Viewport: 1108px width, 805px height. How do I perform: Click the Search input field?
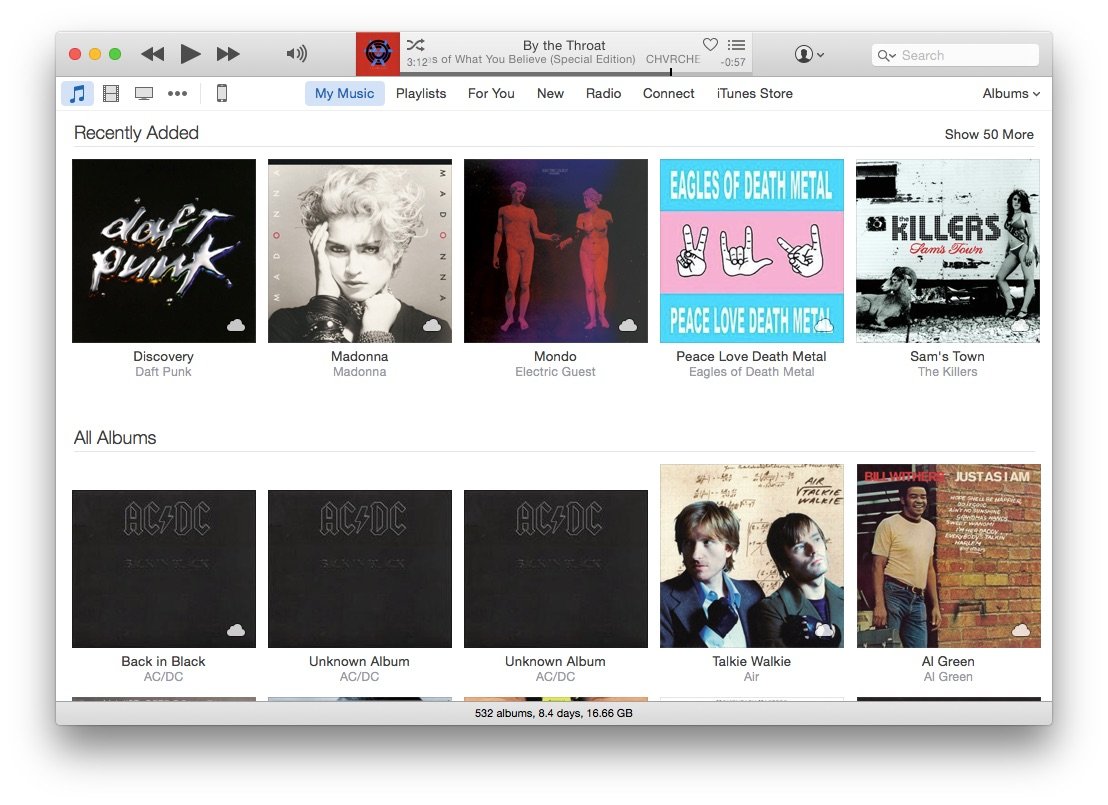tap(955, 55)
